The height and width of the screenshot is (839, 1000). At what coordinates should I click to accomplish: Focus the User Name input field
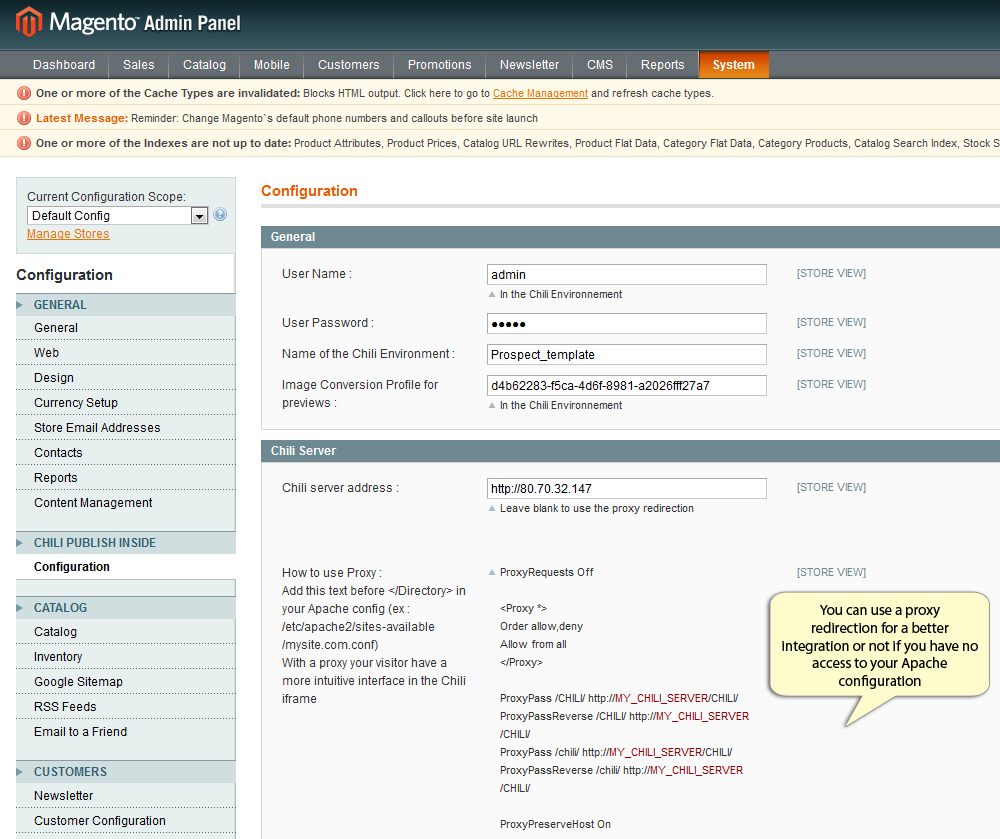tap(626, 274)
